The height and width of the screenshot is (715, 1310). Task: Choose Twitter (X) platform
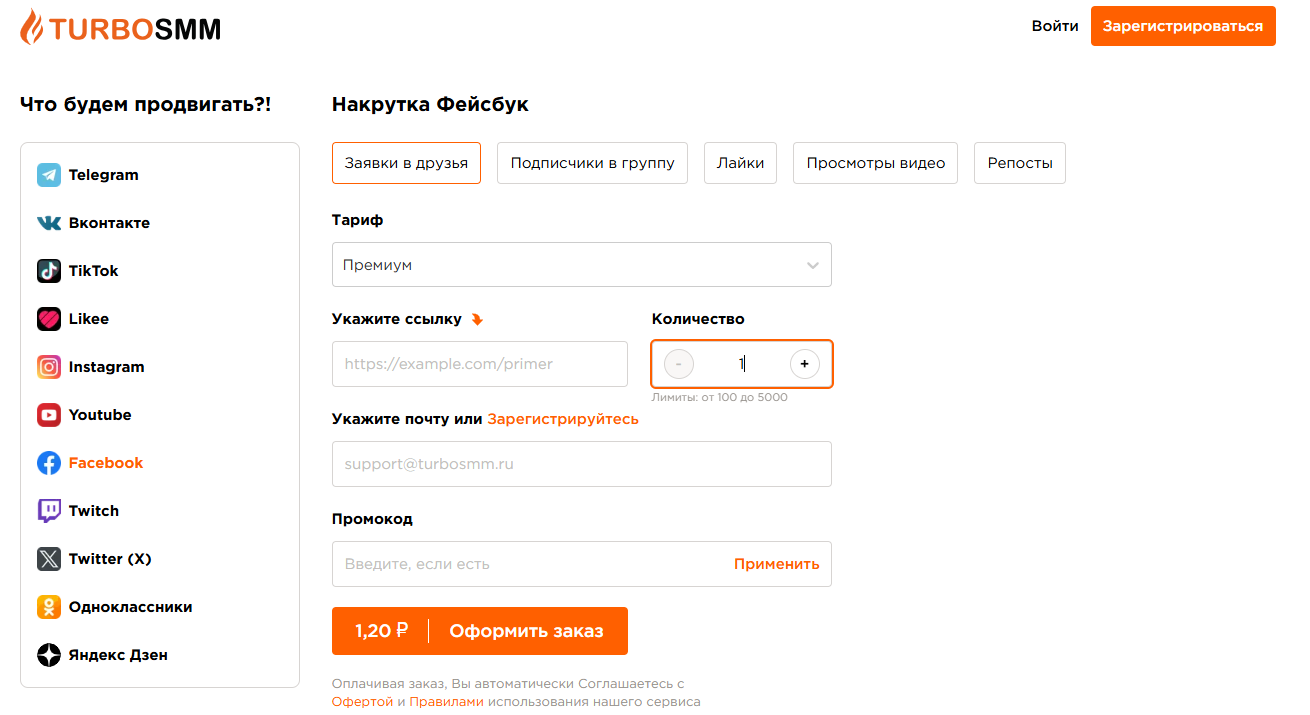[110, 559]
